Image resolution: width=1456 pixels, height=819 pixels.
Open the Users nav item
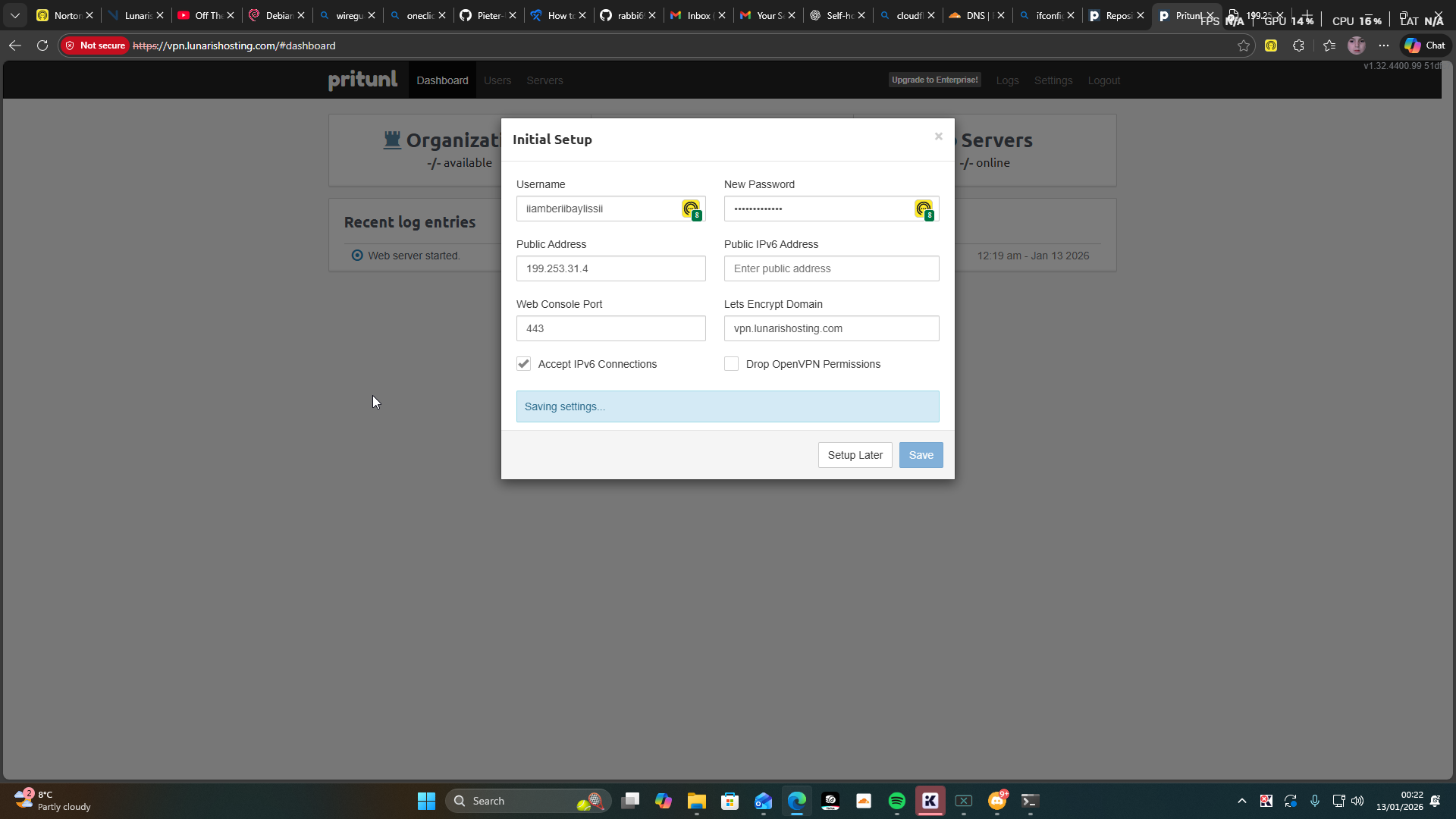coord(497,80)
